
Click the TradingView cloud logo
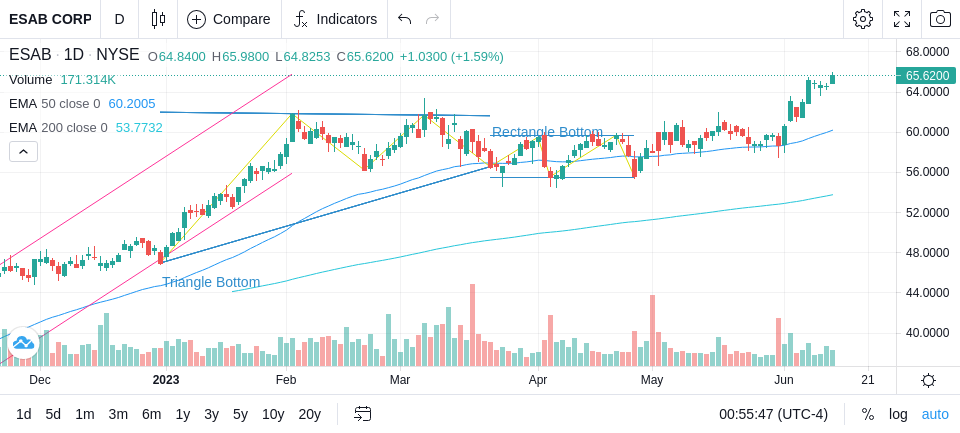point(23,343)
